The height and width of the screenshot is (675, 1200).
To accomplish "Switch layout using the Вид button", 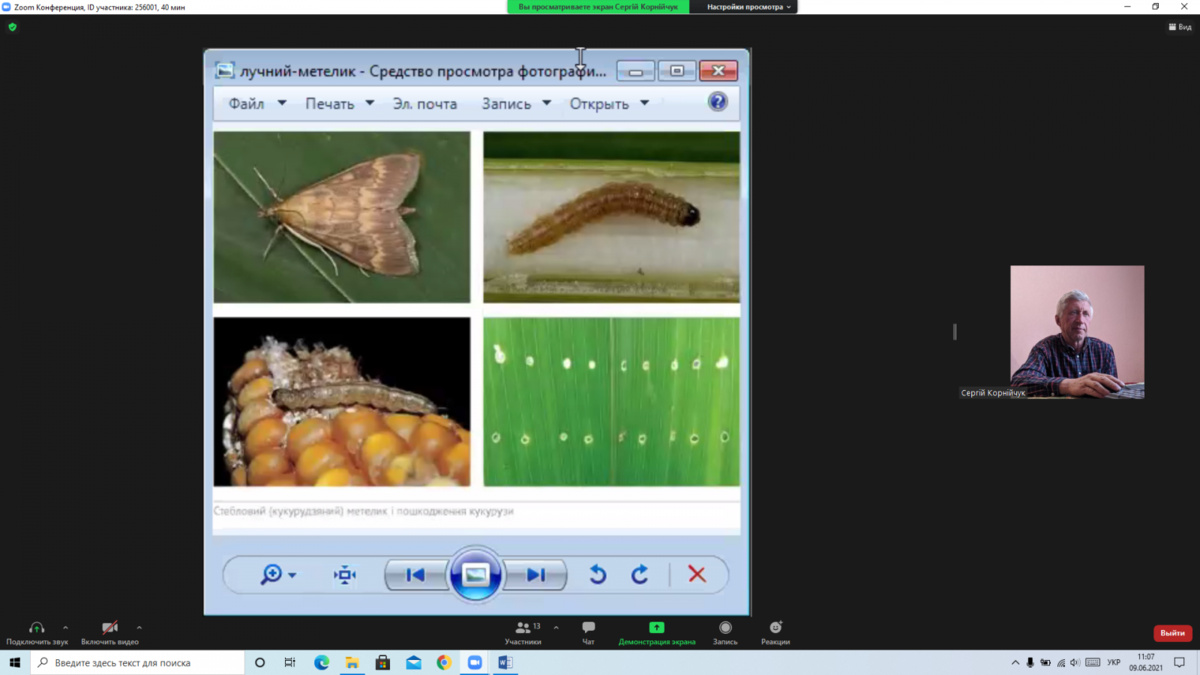I will (x=1180, y=27).
